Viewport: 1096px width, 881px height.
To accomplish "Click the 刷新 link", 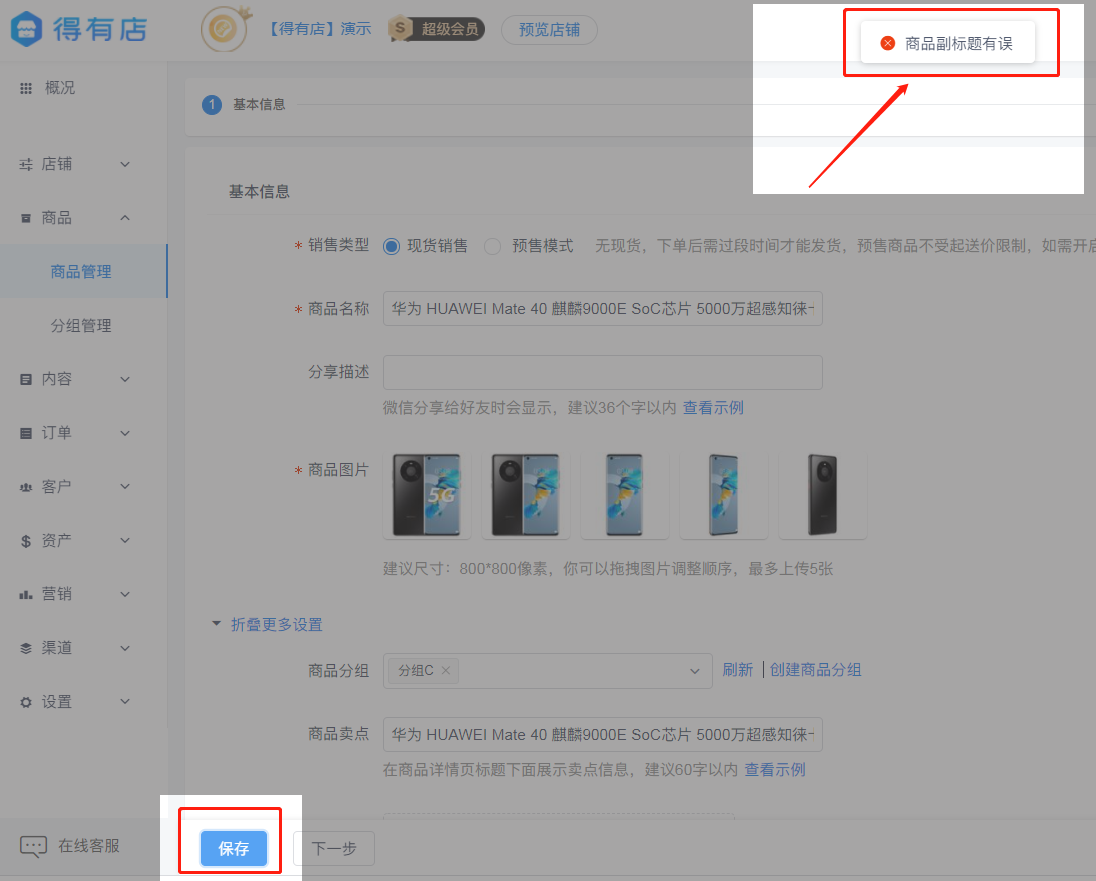I will (737, 670).
